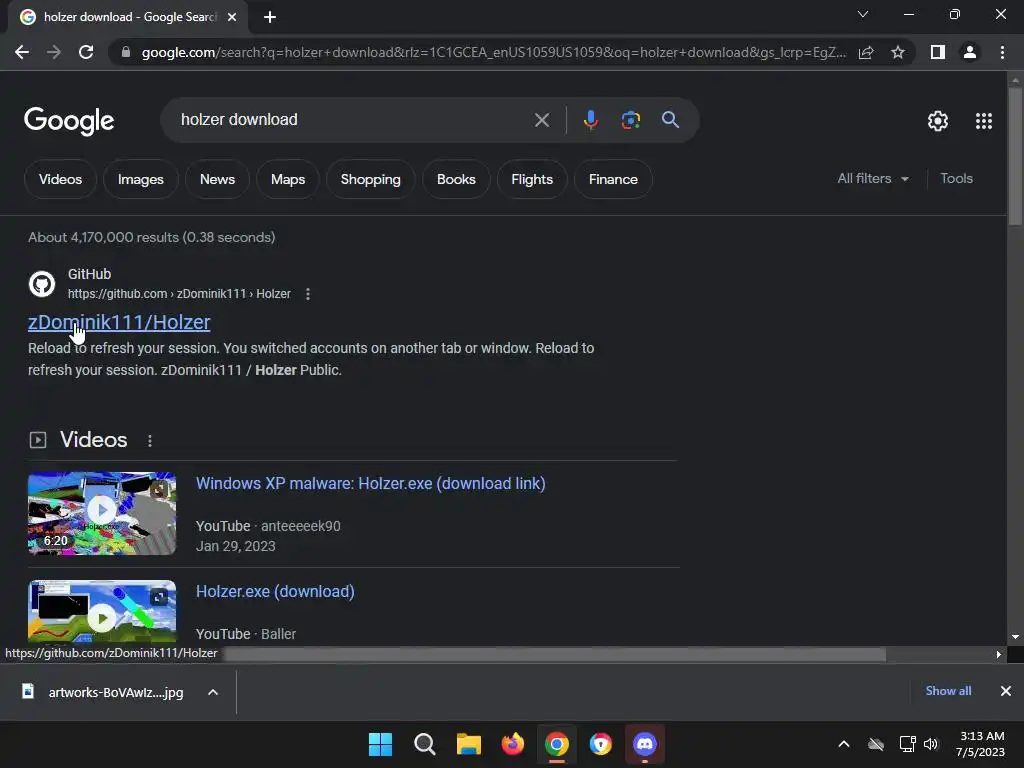Screen dimensions: 1024x768
Task: Go back to the previous page
Action: [x=22, y=52]
